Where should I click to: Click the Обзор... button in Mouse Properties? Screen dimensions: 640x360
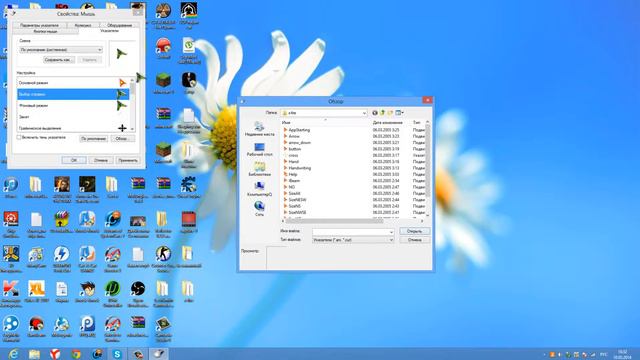click(x=122, y=139)
